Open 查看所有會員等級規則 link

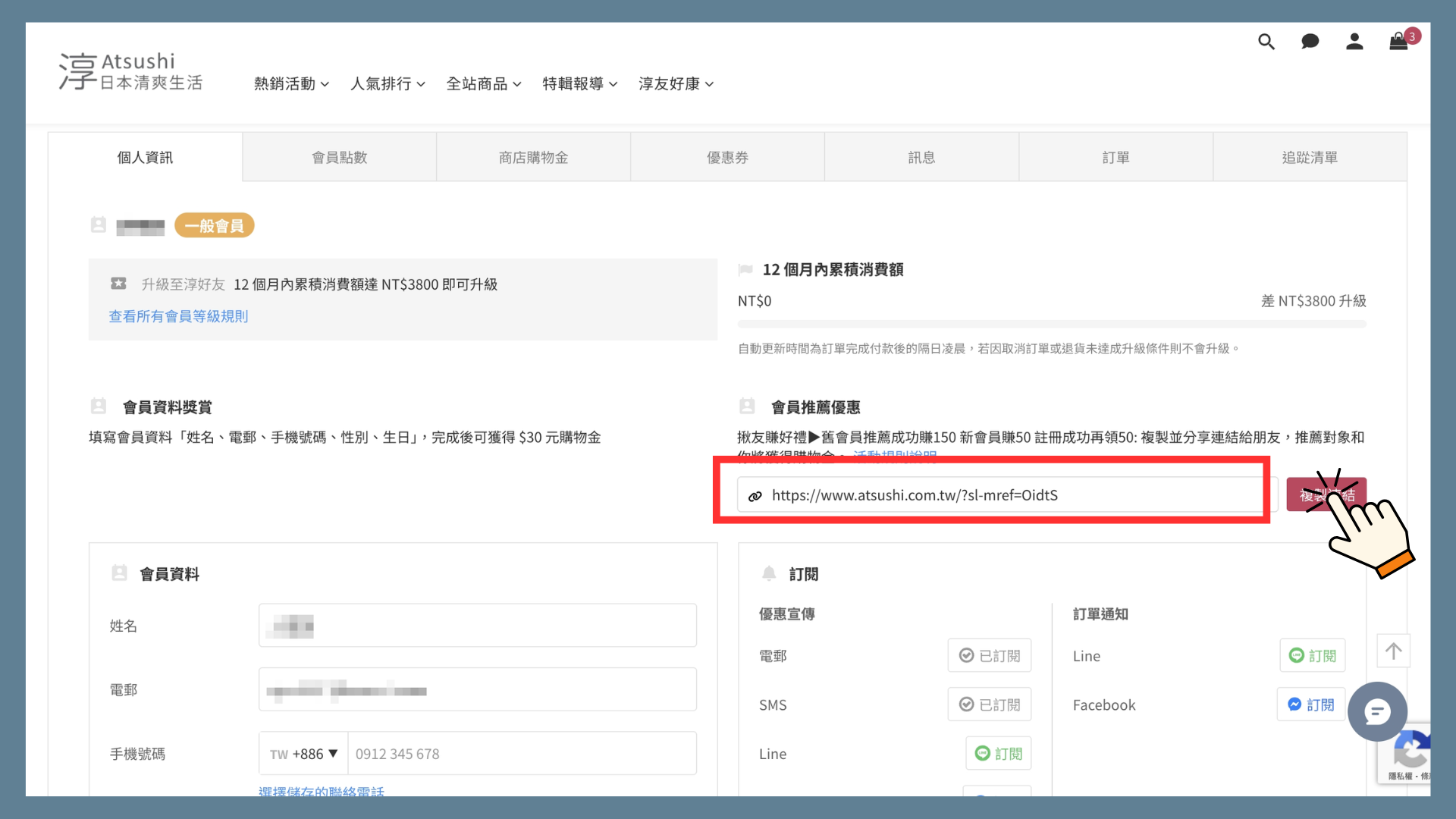pos(178,316)
